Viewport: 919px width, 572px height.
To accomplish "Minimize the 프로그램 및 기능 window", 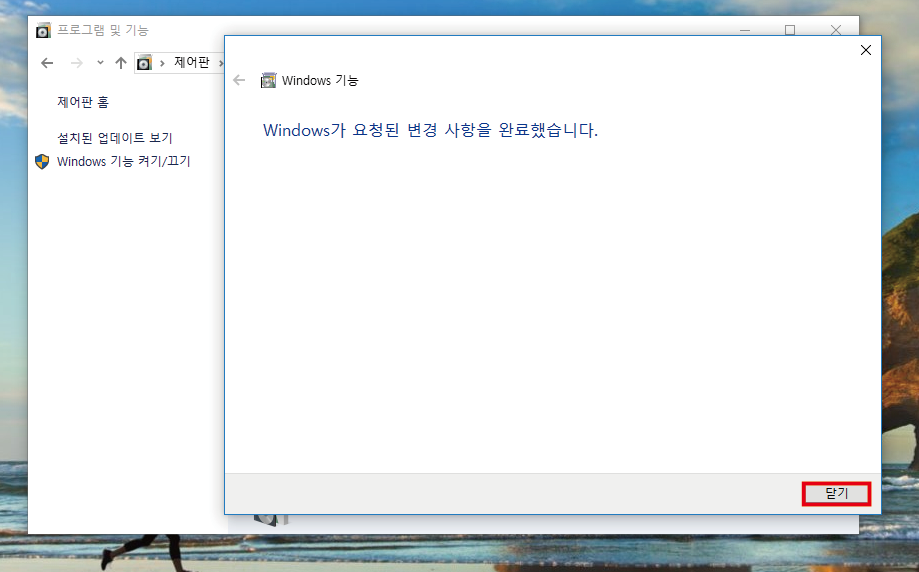I will 745,30.
